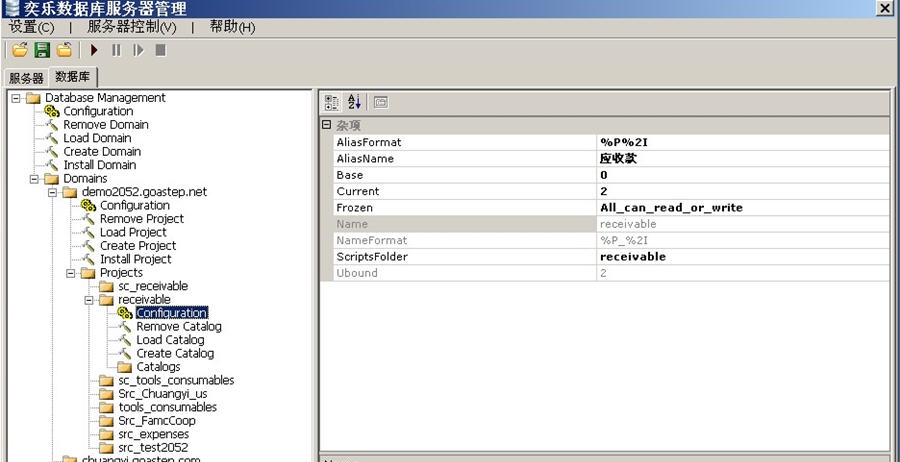Collapse the receivable project node
The height and width of the screenshot is (462, 900).
point(89,300)
